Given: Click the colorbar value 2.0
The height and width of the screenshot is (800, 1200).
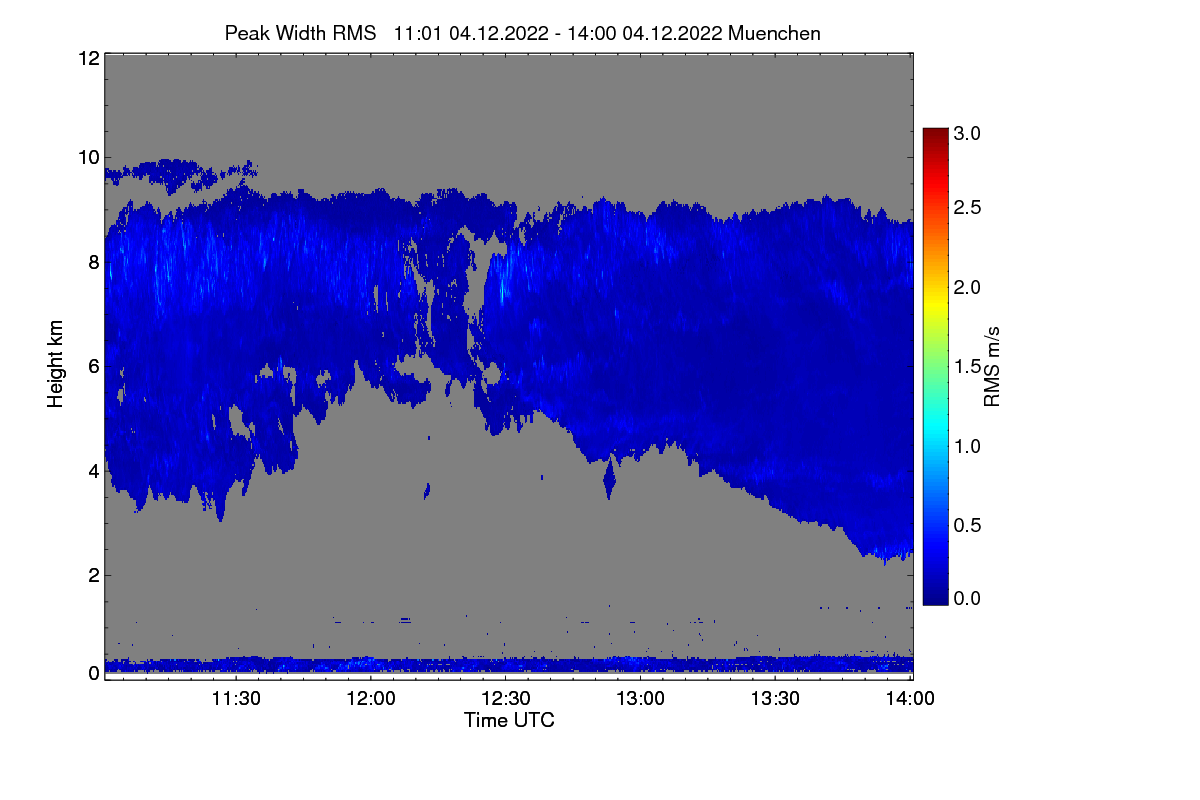Looking at the screenshot, I should pos(968,288).
